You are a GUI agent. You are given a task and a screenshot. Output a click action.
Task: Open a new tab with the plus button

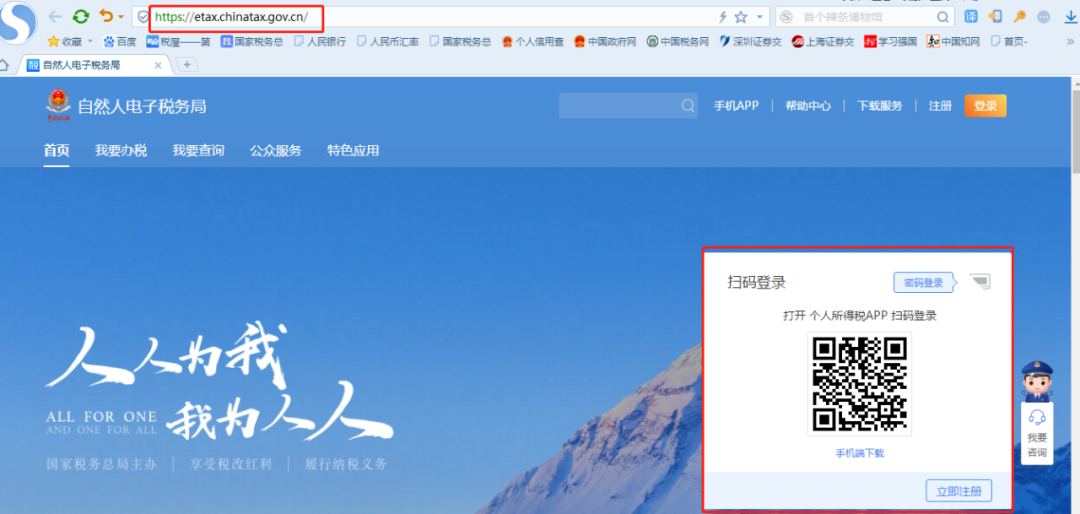(187, 65)
